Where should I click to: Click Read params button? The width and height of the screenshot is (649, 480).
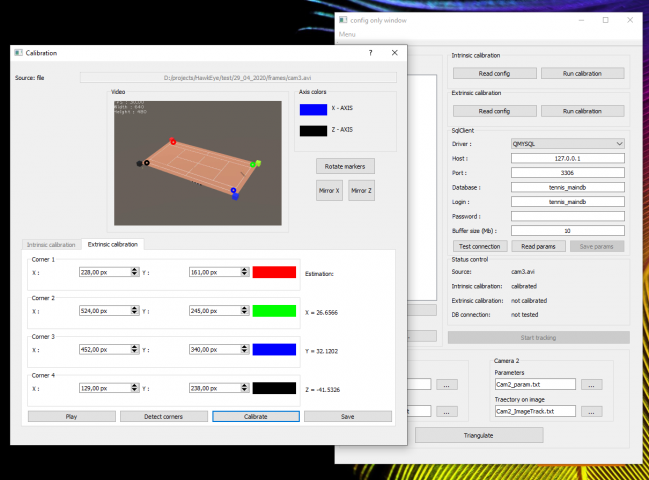pyautogui.click(x=538, y=246)
